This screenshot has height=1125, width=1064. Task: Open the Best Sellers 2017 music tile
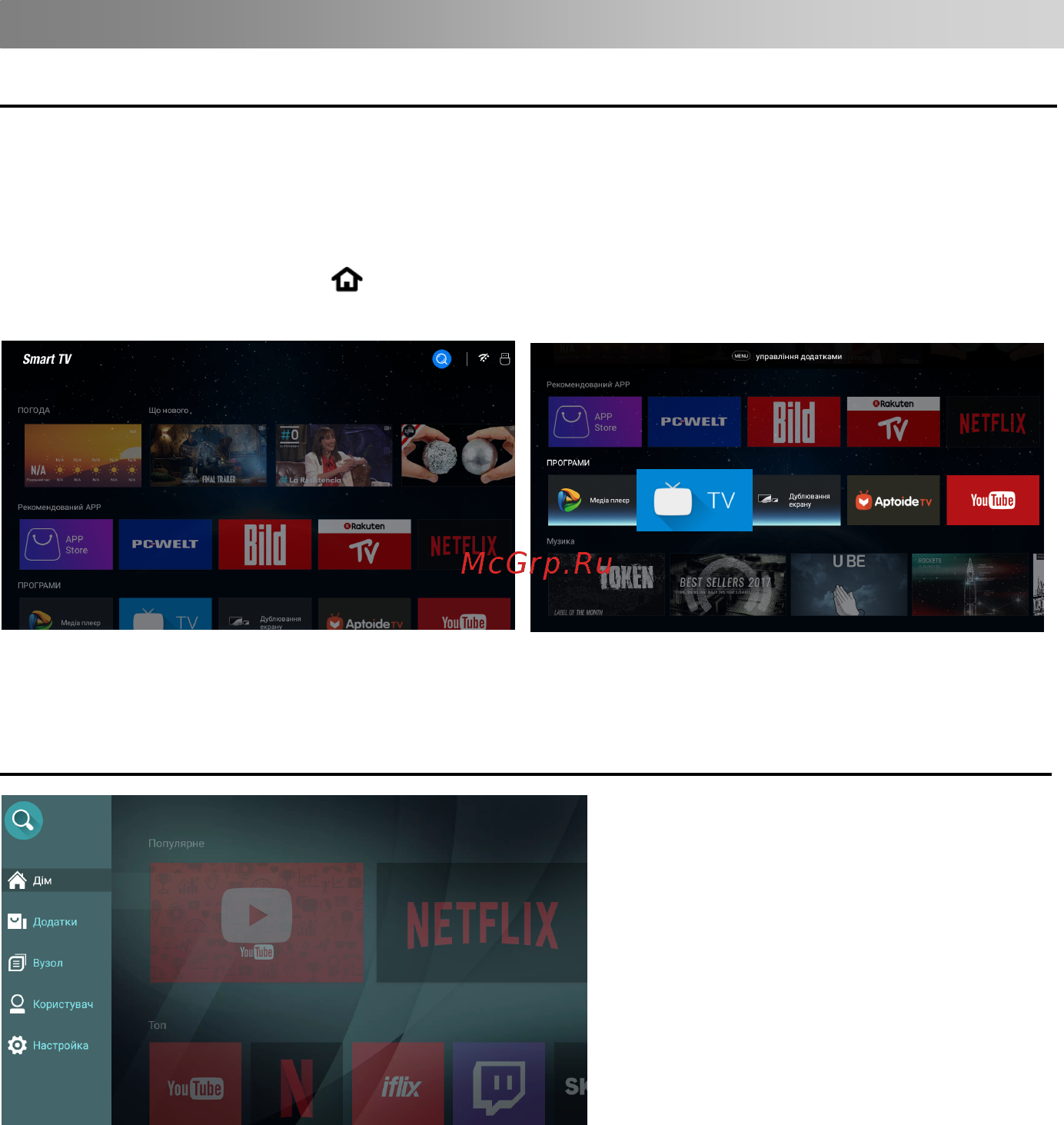click(x=727, y=585)
